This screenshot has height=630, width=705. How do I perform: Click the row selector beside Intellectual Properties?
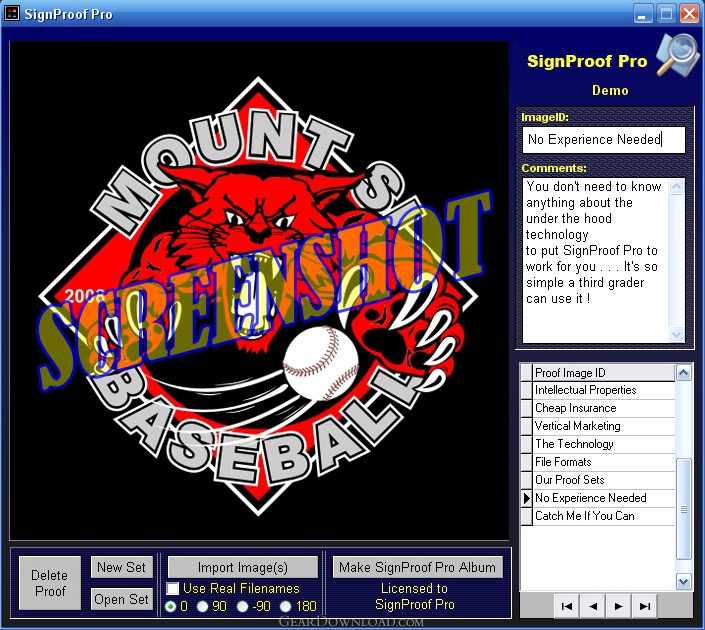527,390
